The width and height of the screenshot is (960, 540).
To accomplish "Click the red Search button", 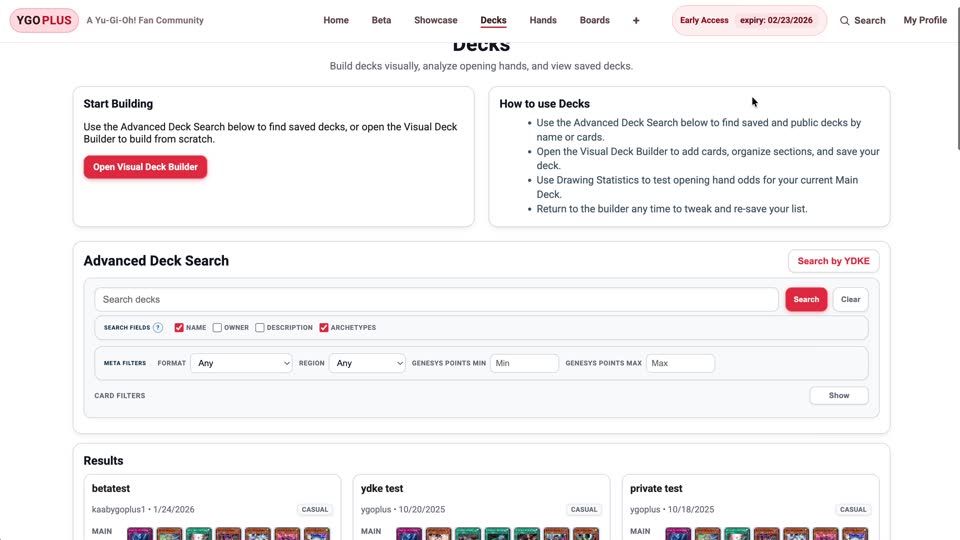I will [806, 299].
